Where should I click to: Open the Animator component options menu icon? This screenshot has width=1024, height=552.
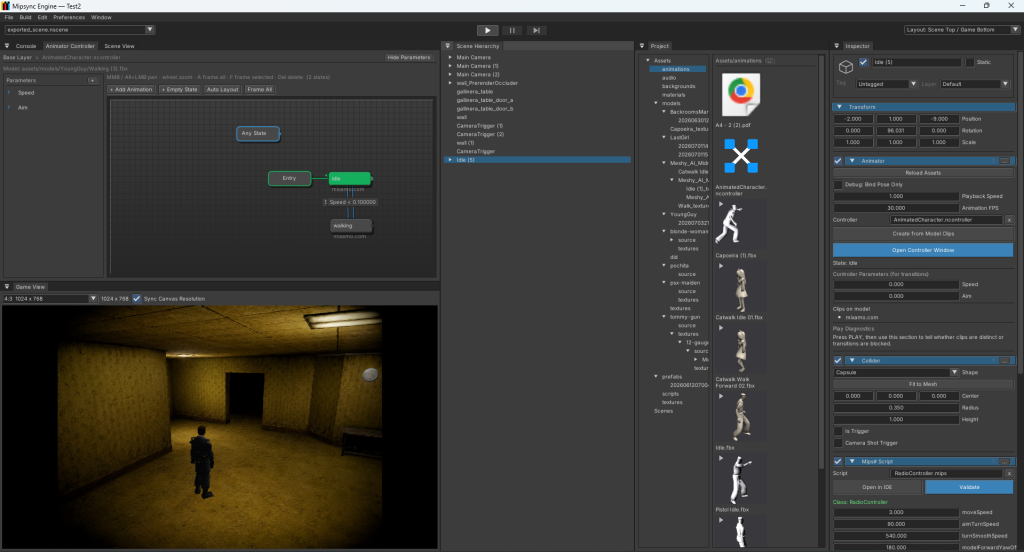tap(1004, 161)
